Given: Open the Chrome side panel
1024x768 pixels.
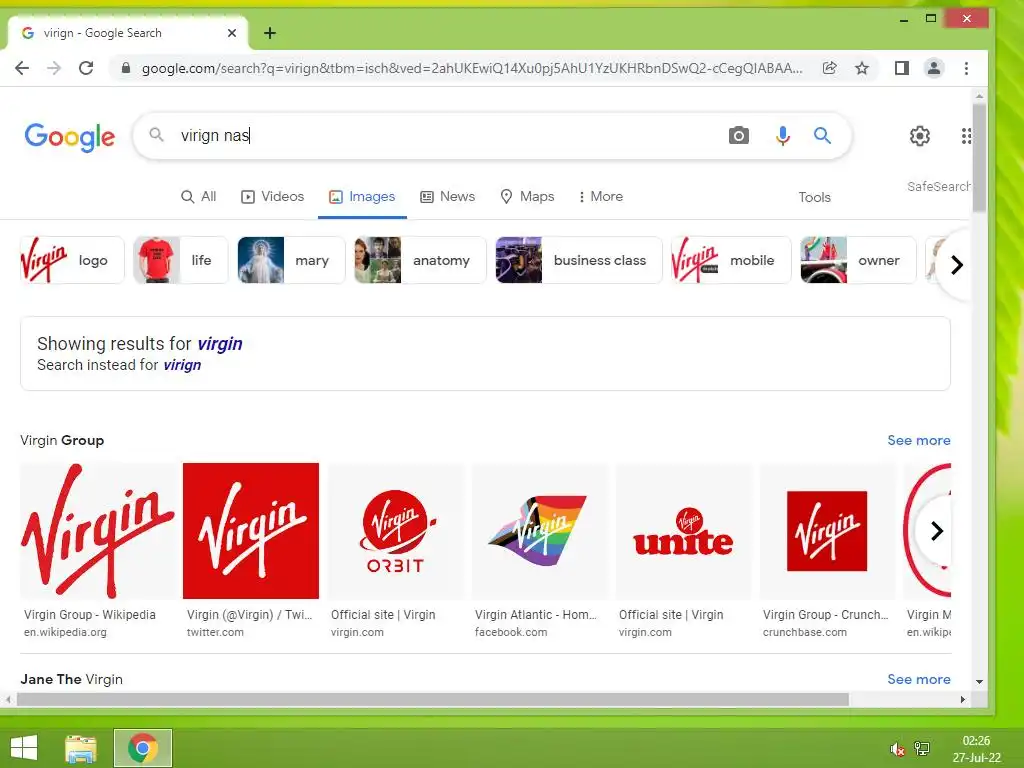Looking at the screenshot, I should pos(902,68).
